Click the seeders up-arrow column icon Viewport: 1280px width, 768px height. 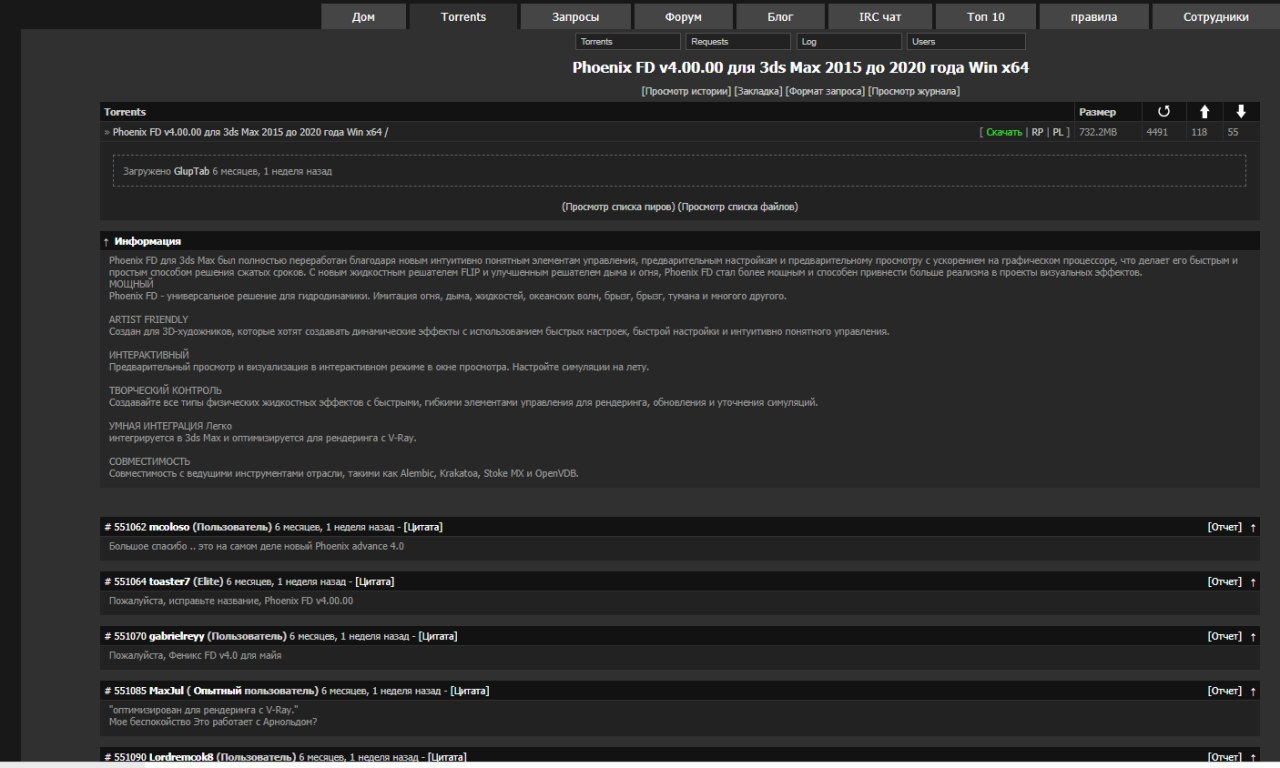(1204, 112)
